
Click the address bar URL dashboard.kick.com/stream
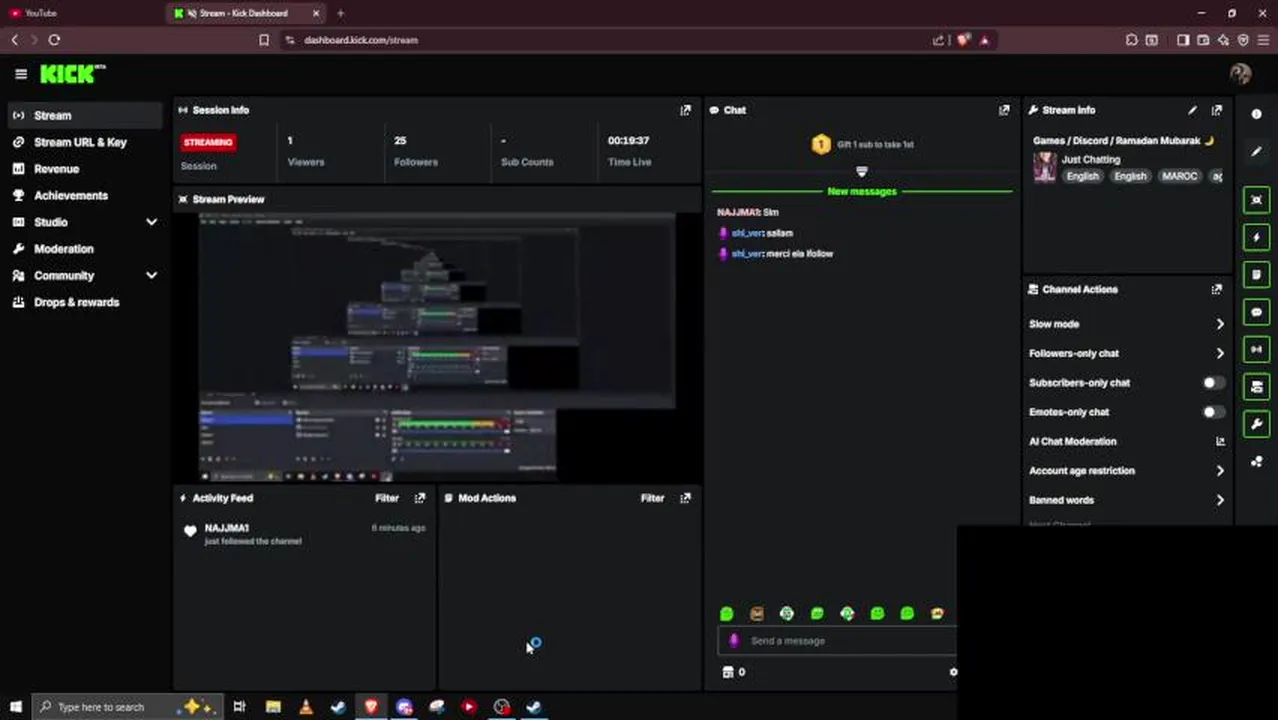[x=361, y=40]
